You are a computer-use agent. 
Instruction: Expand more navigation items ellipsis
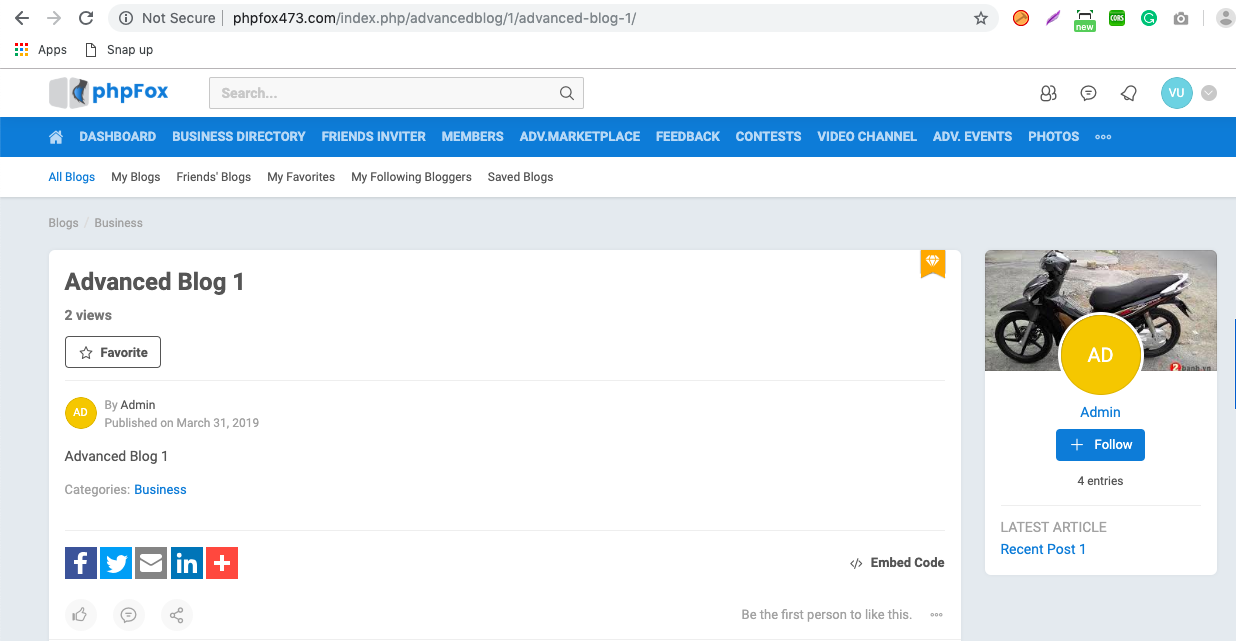click(1103, 137)
